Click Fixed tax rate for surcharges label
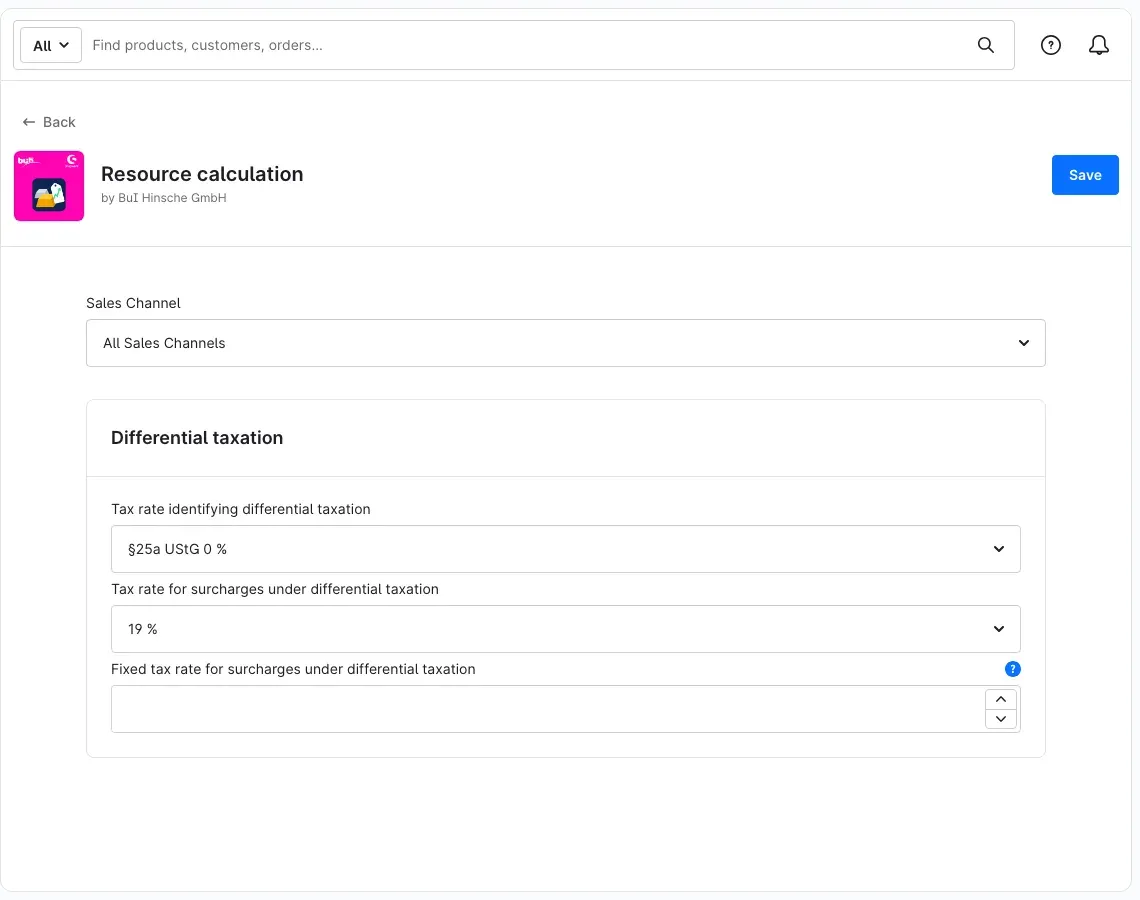 [x=293, y=669]
